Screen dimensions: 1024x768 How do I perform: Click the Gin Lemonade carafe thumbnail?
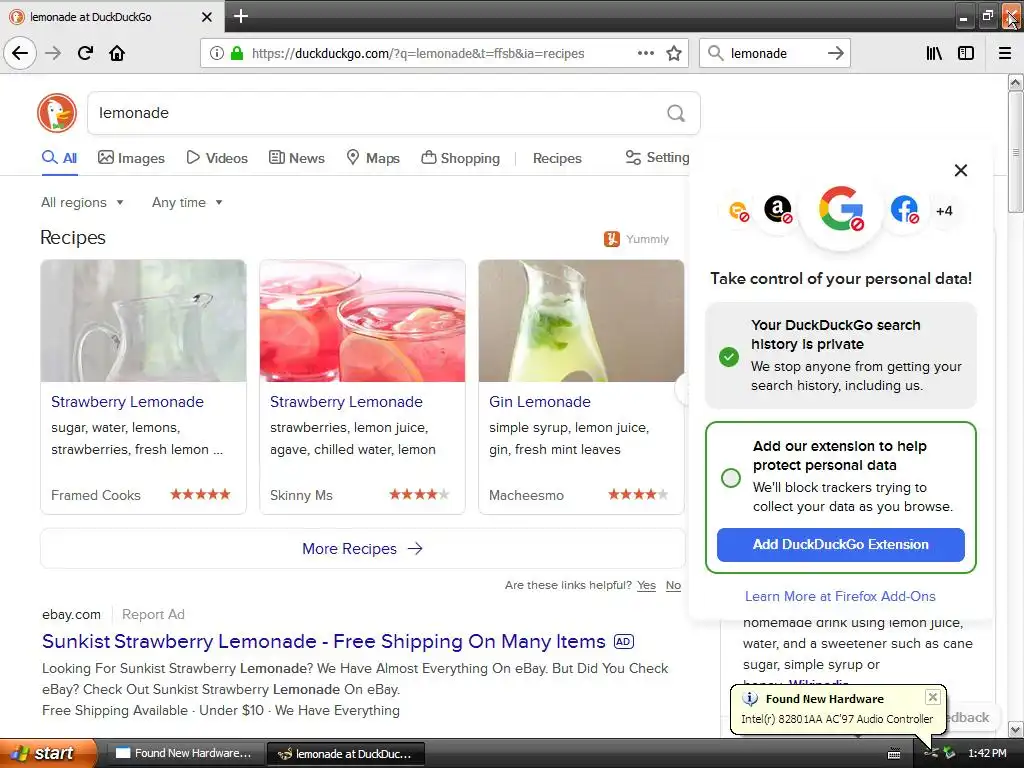pos(581,321)
